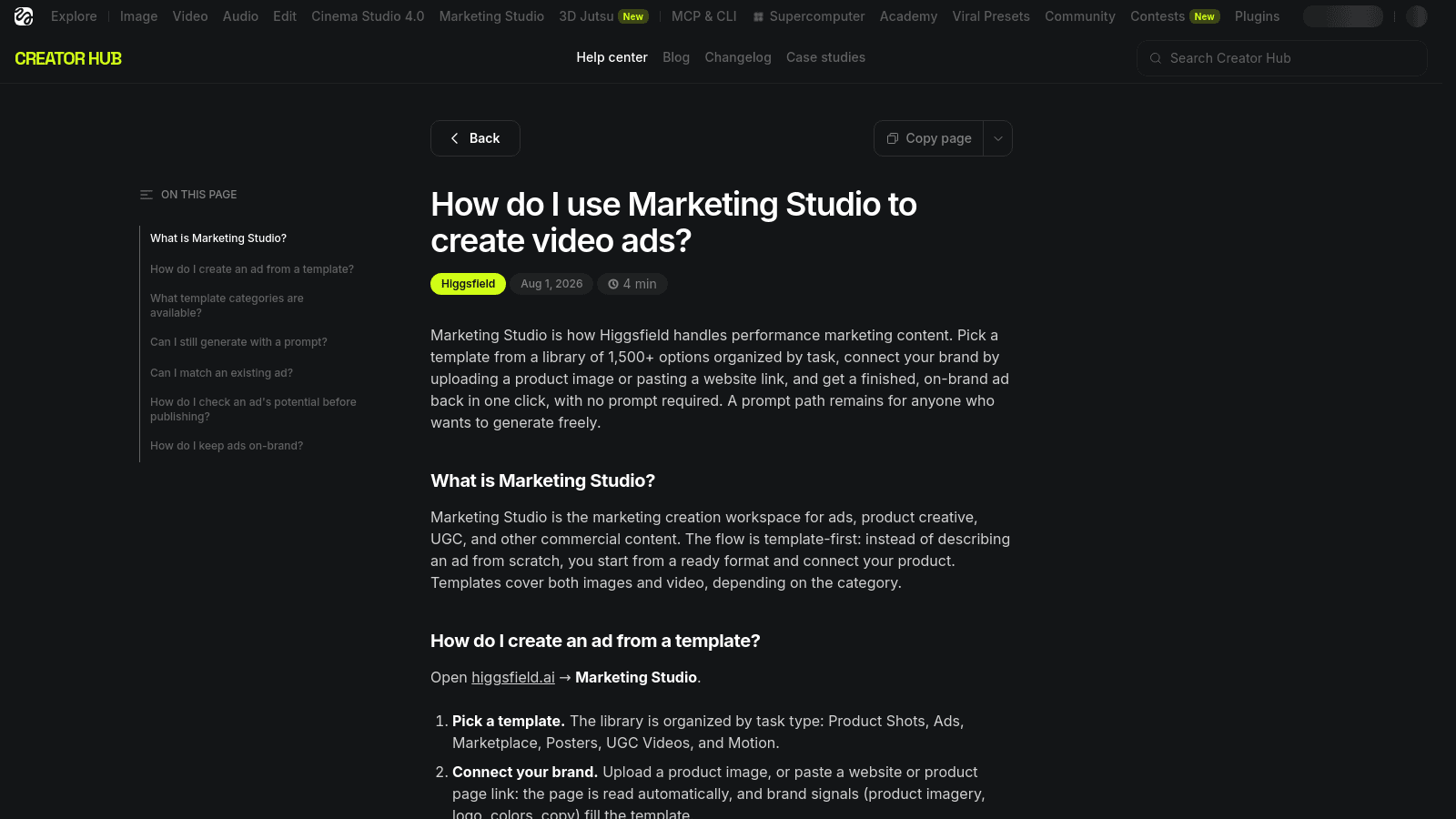Click the Creator Hub logo

[x=68, y=58]
